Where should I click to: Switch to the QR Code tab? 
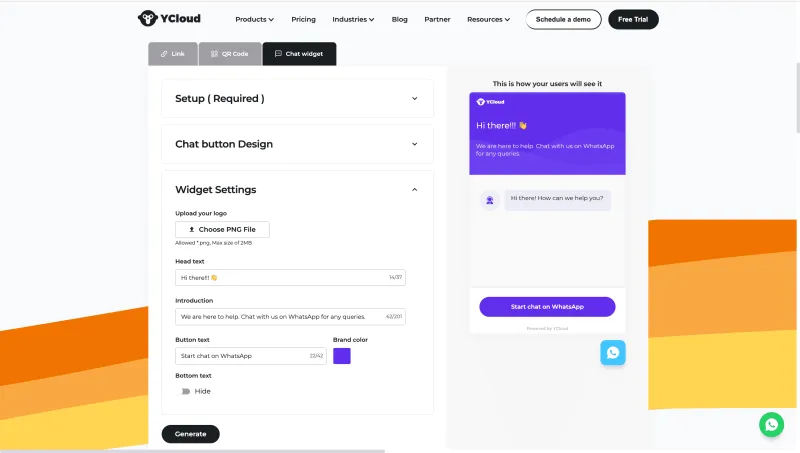pos(229,54)
